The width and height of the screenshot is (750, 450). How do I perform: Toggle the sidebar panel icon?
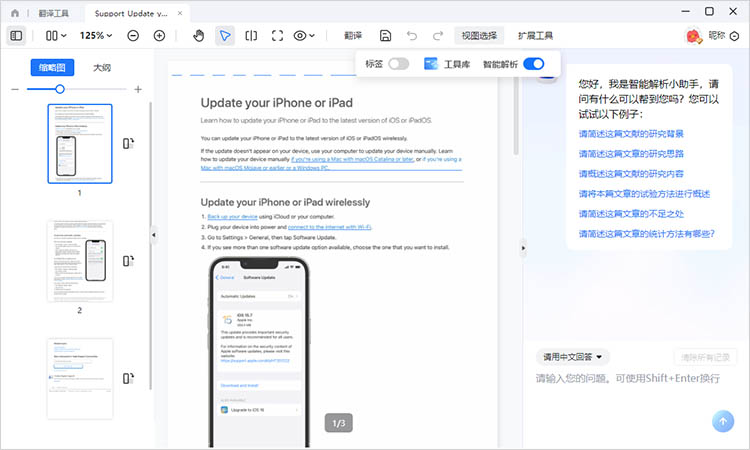16,35
